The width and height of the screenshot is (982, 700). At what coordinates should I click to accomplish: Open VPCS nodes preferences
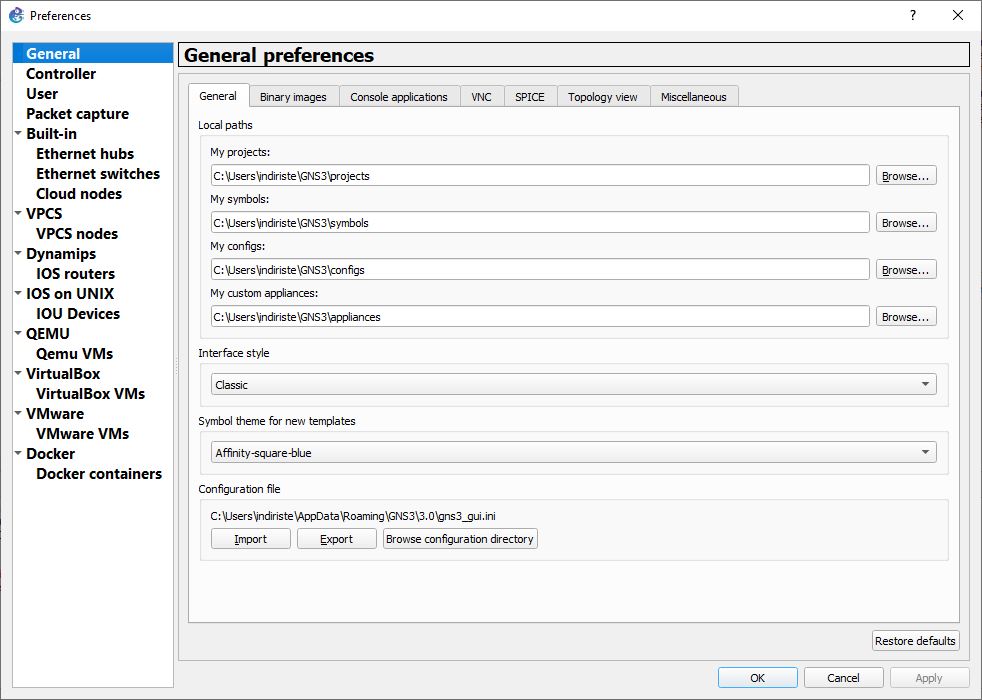pyautogui.click(x=77, y=234)
